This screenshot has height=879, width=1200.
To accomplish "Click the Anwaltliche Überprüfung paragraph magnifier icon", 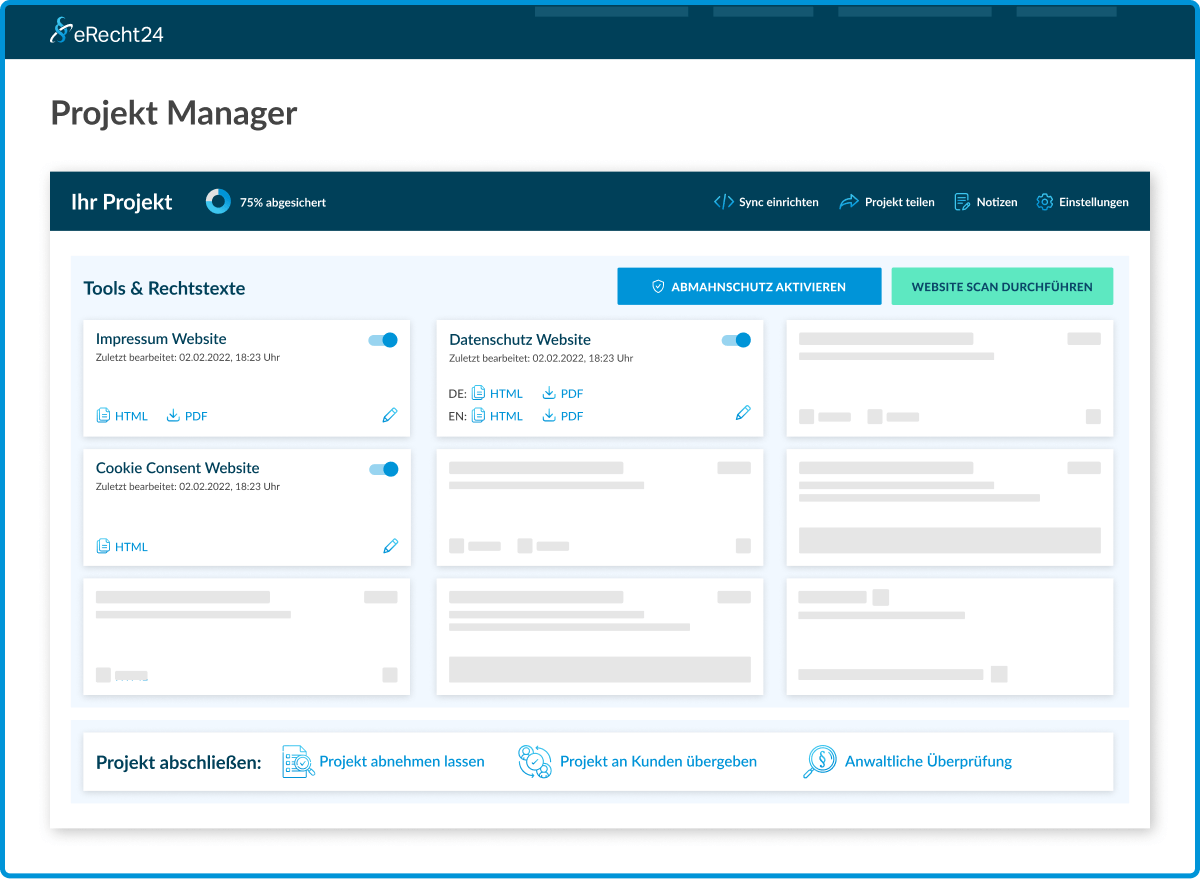I will coord(819,761).
